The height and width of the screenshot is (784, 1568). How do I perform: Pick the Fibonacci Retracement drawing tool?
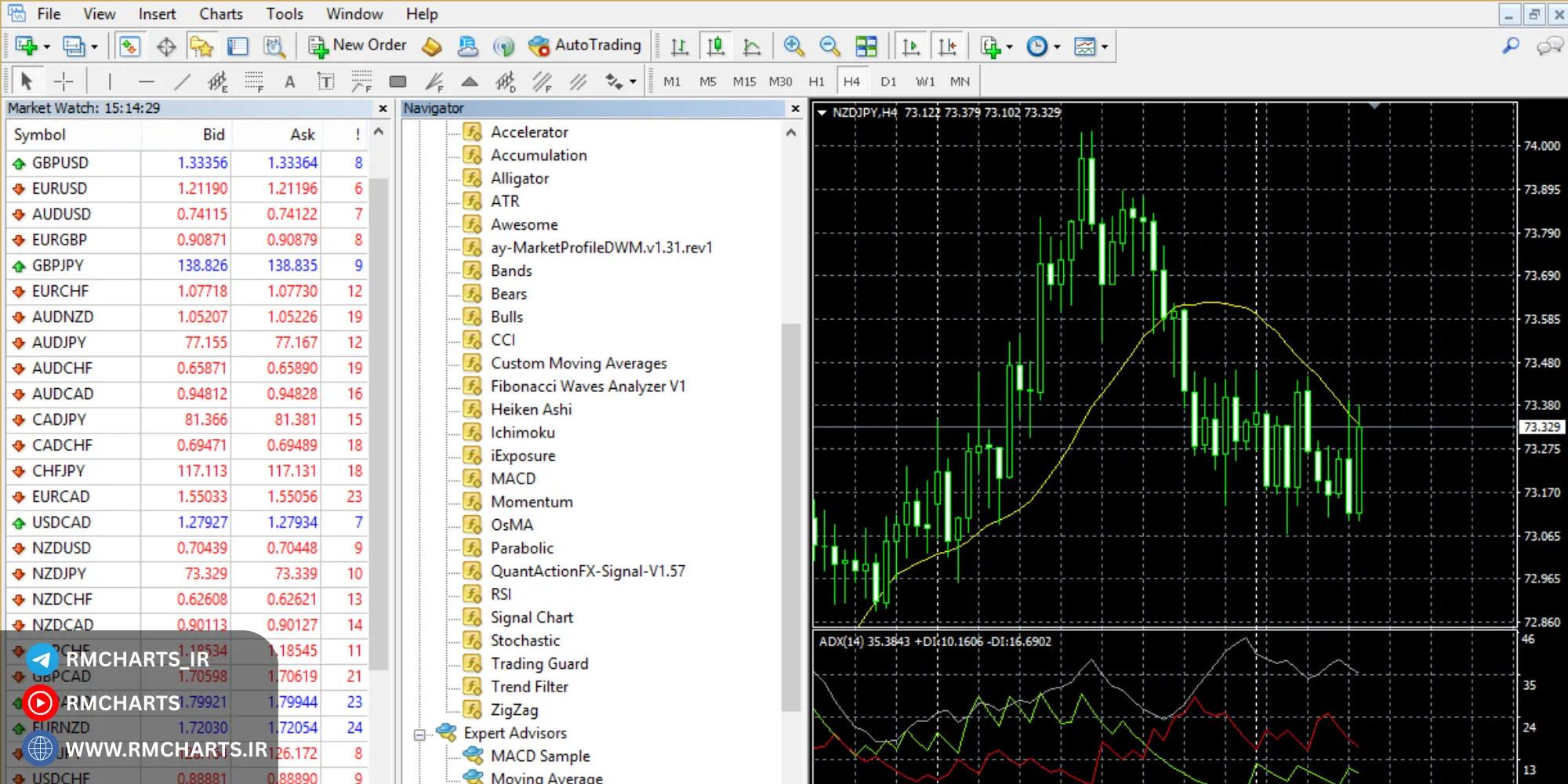tap(253, 81)
